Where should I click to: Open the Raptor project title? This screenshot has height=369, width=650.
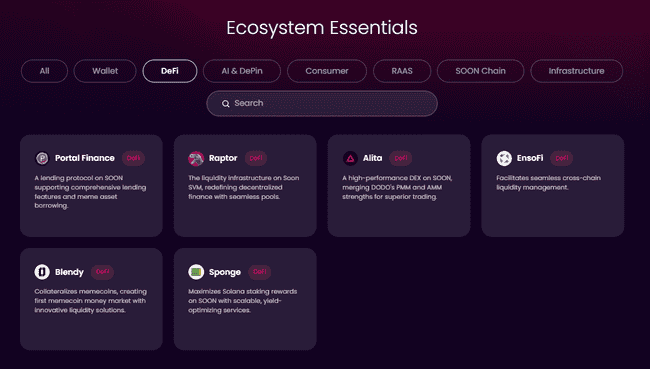pyautogui.click(x=223, y=158)
